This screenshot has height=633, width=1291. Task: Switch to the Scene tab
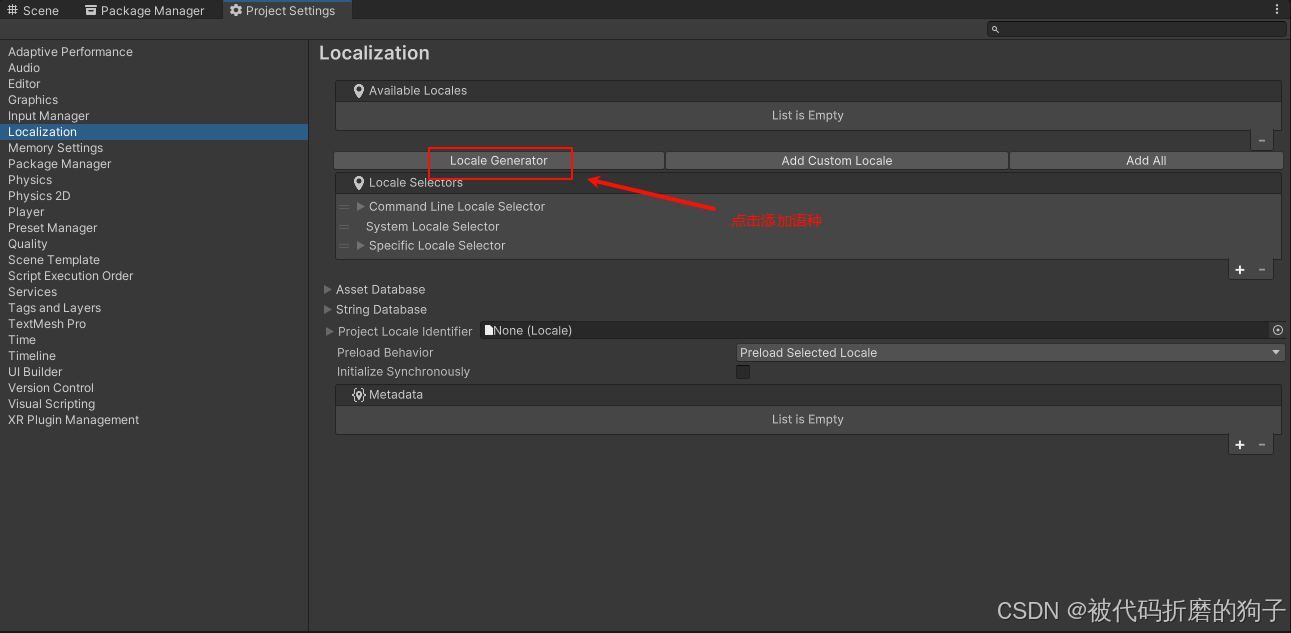click(x=33, y=10)
